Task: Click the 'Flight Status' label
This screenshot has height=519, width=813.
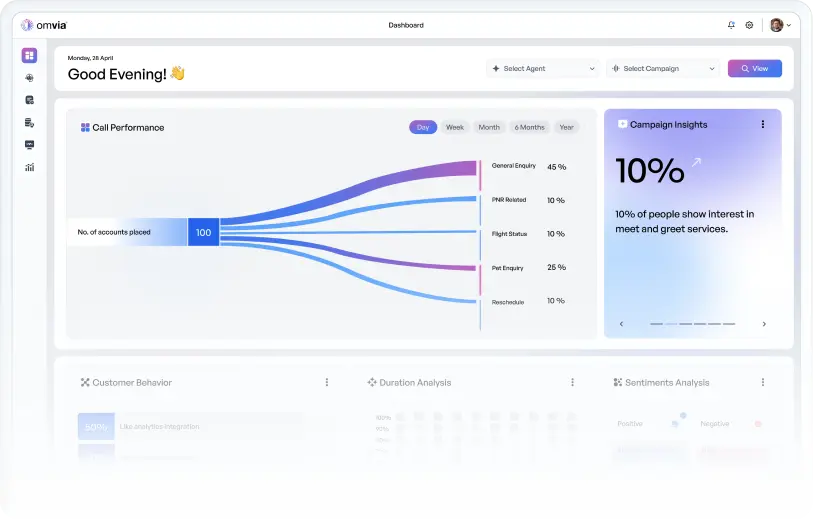Action: click(509, 234)
